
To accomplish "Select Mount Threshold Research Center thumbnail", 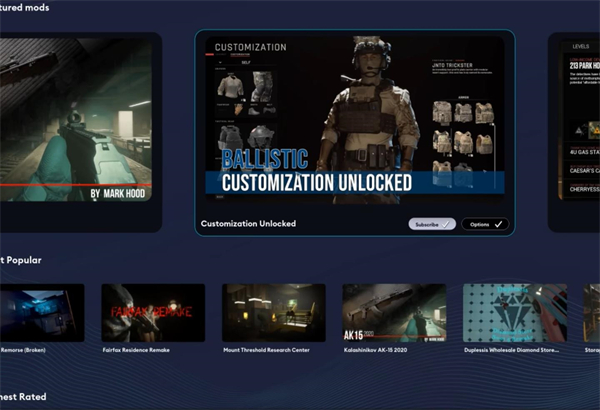I will (x=274, y=313).
